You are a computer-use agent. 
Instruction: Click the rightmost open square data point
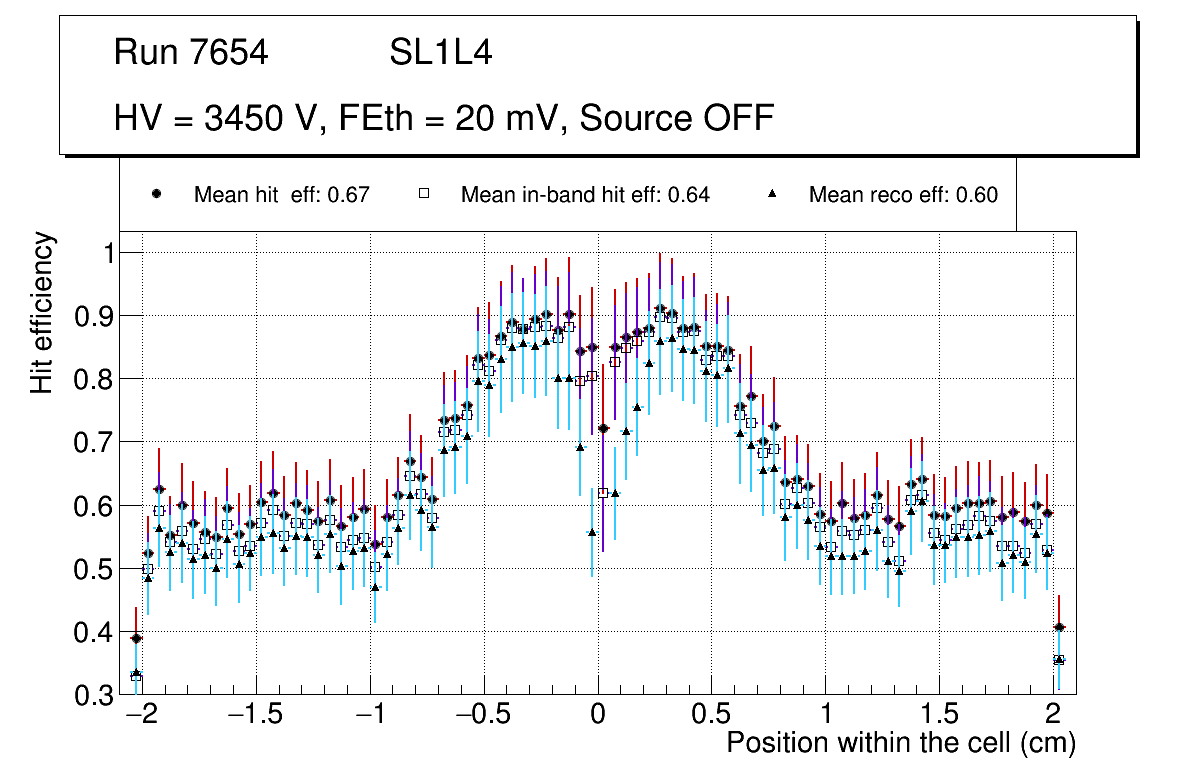coord(1059,660)
